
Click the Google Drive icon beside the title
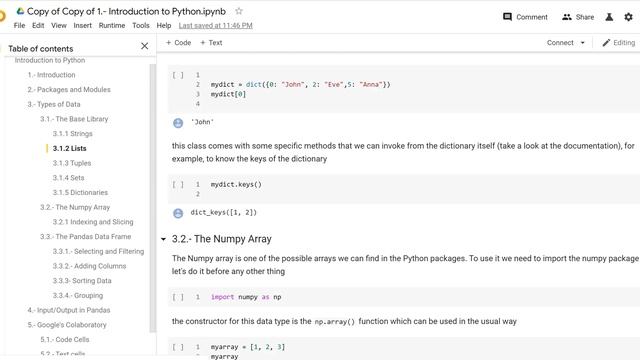(x=20, y=11)
